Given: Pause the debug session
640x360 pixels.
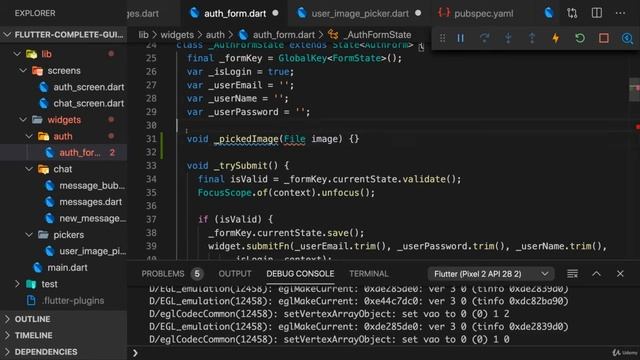Looking at the screenshot, I should click(460, 38).
